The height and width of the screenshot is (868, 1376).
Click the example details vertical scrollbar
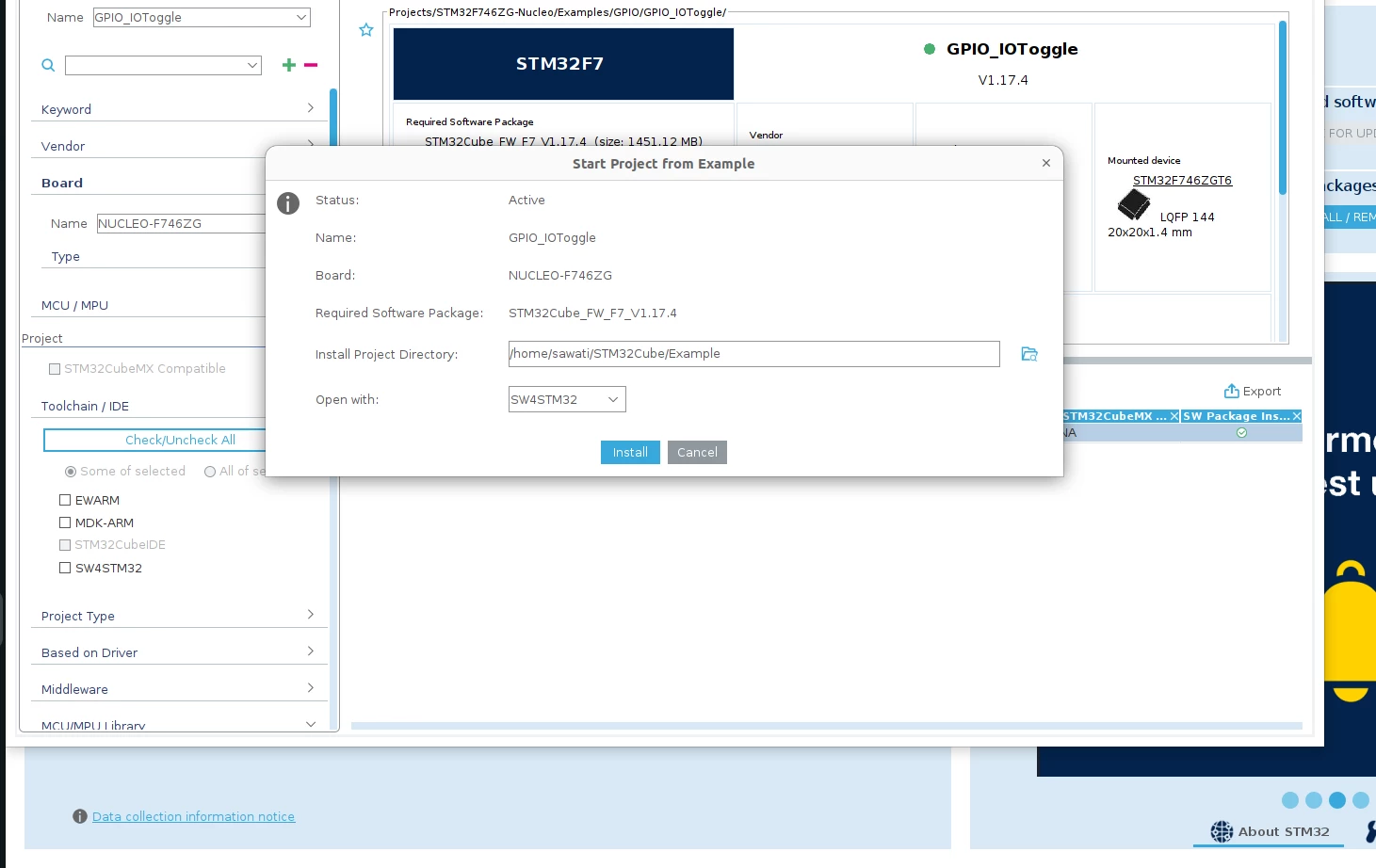[1282, 108]
